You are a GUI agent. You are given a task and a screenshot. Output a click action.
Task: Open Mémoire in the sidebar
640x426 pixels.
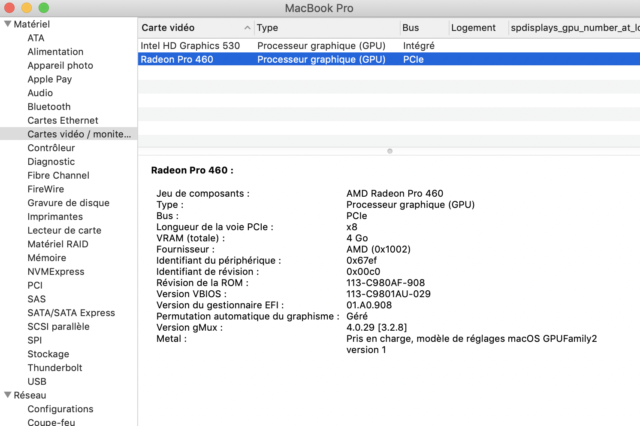47,258
